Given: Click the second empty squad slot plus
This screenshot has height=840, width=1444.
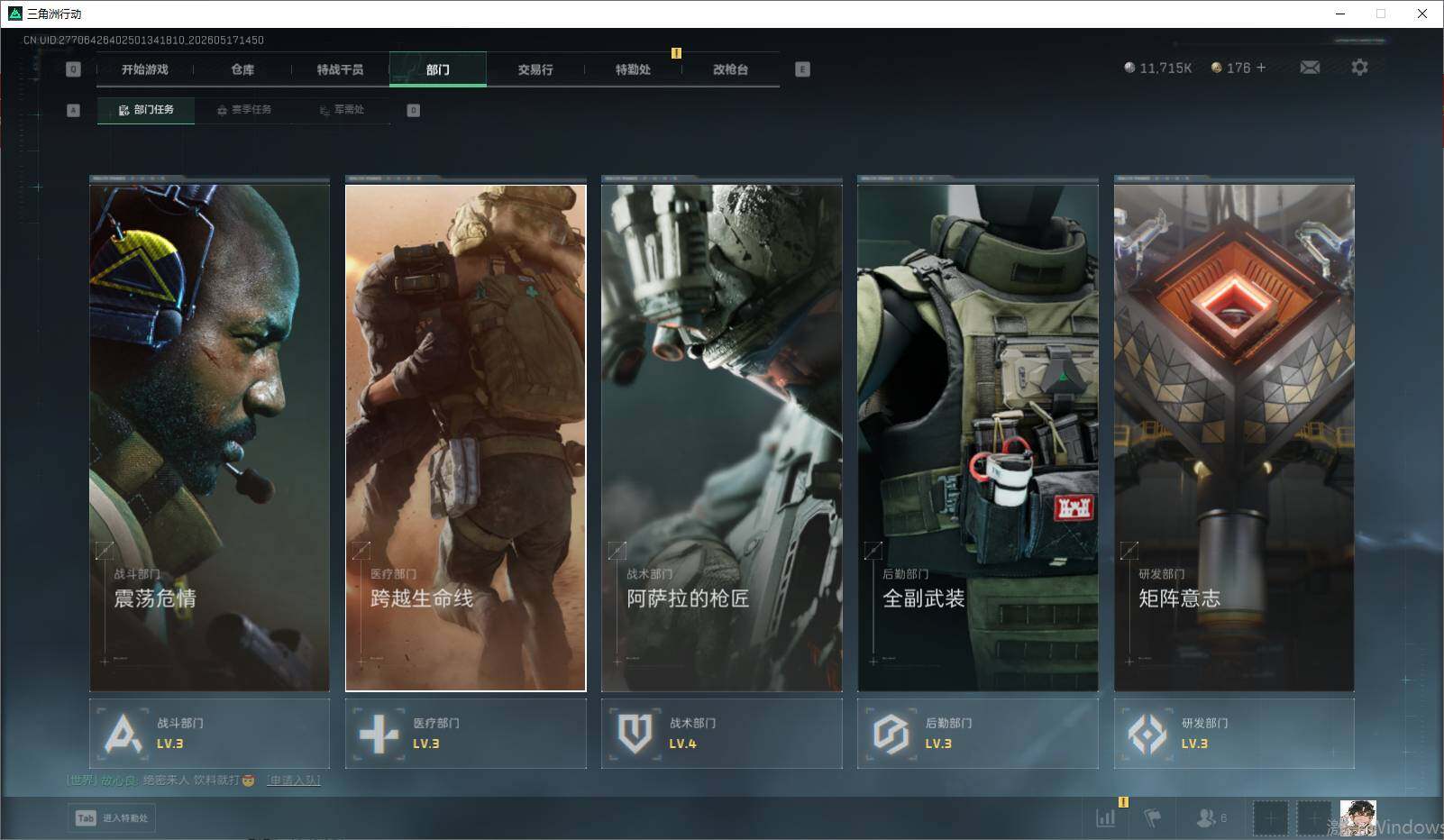Looking at the screenshot, I should tap(1314, 818).
